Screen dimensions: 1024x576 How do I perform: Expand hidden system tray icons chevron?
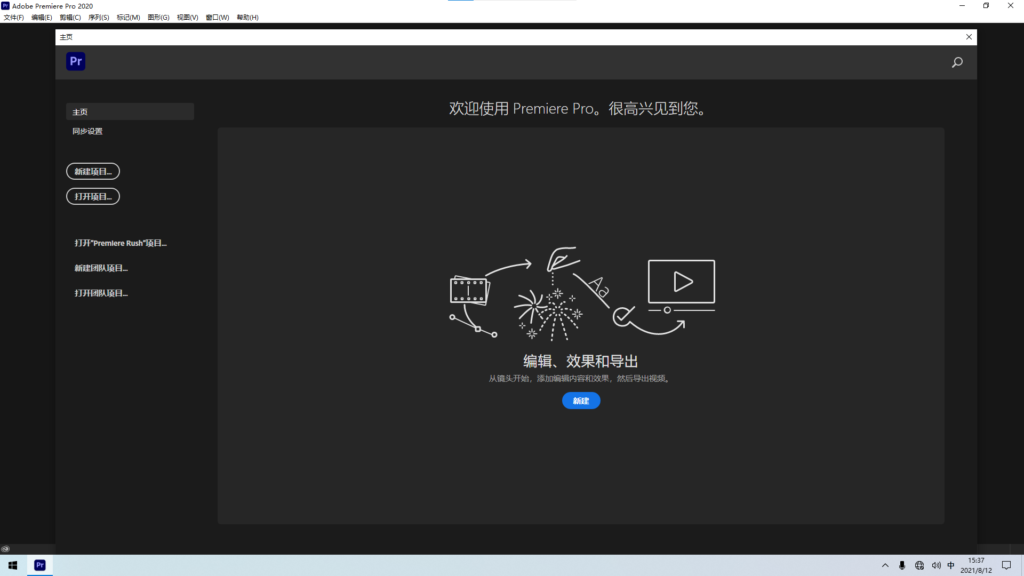coord(885,566)
